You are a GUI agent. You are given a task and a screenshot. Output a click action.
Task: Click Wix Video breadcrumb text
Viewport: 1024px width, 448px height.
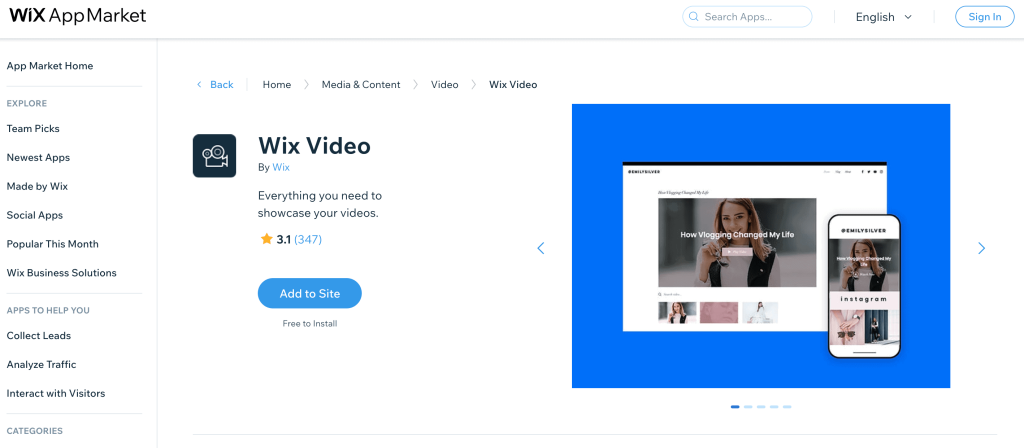click(x=513, y=85)
